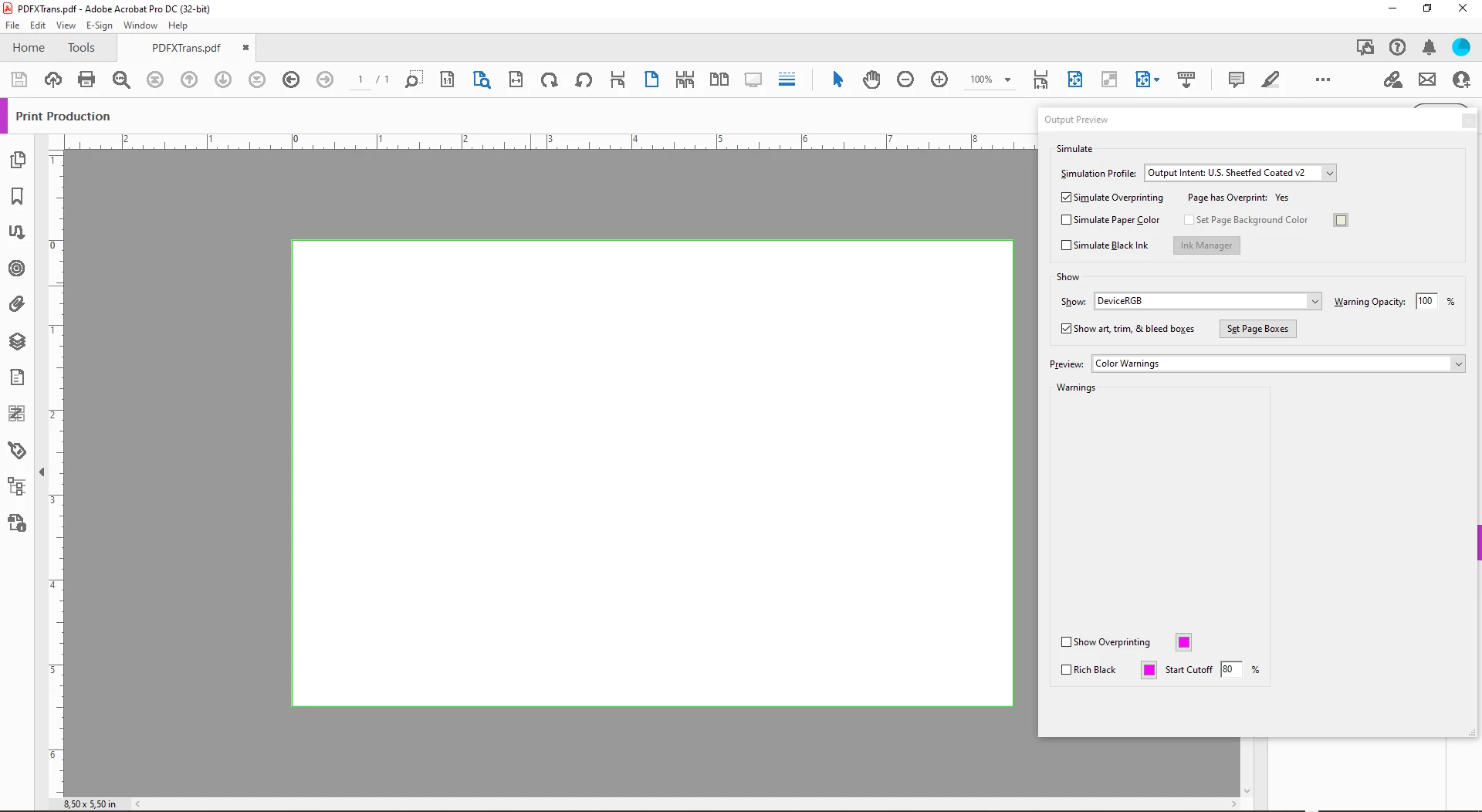
Task: Share a link to the file
Action: pyautogui.click(x=1393, y=80)
